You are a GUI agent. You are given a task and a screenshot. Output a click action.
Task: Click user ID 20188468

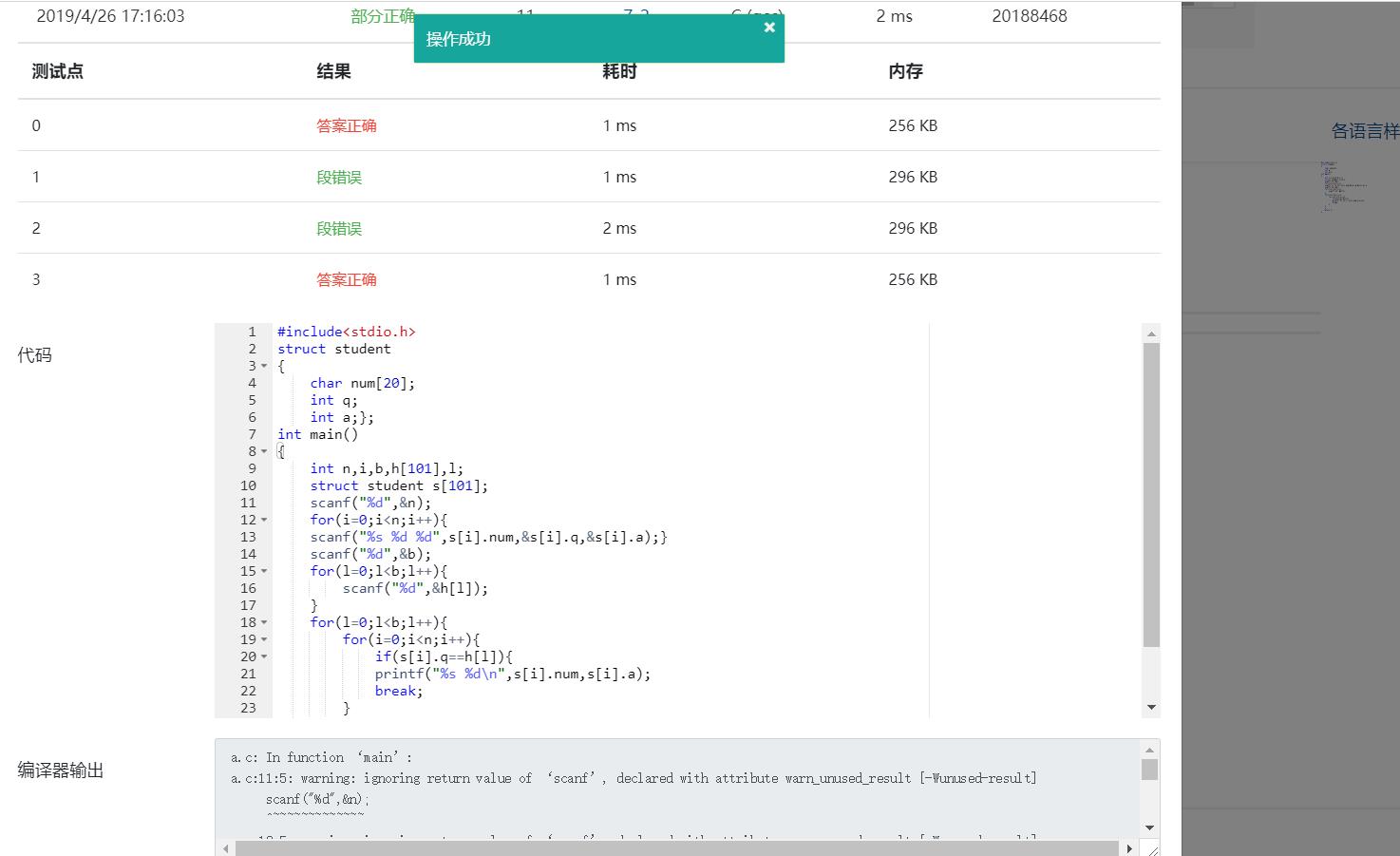pyautogui.click(x=1030, y=16)
